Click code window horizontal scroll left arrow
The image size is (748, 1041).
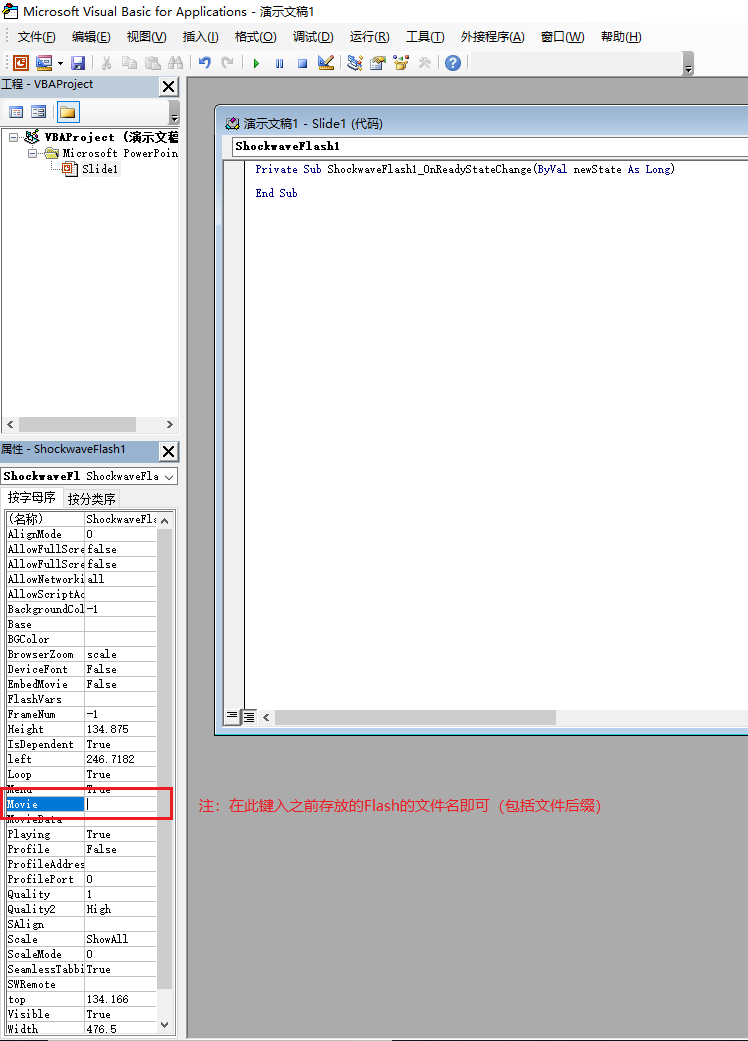[266, 717]
